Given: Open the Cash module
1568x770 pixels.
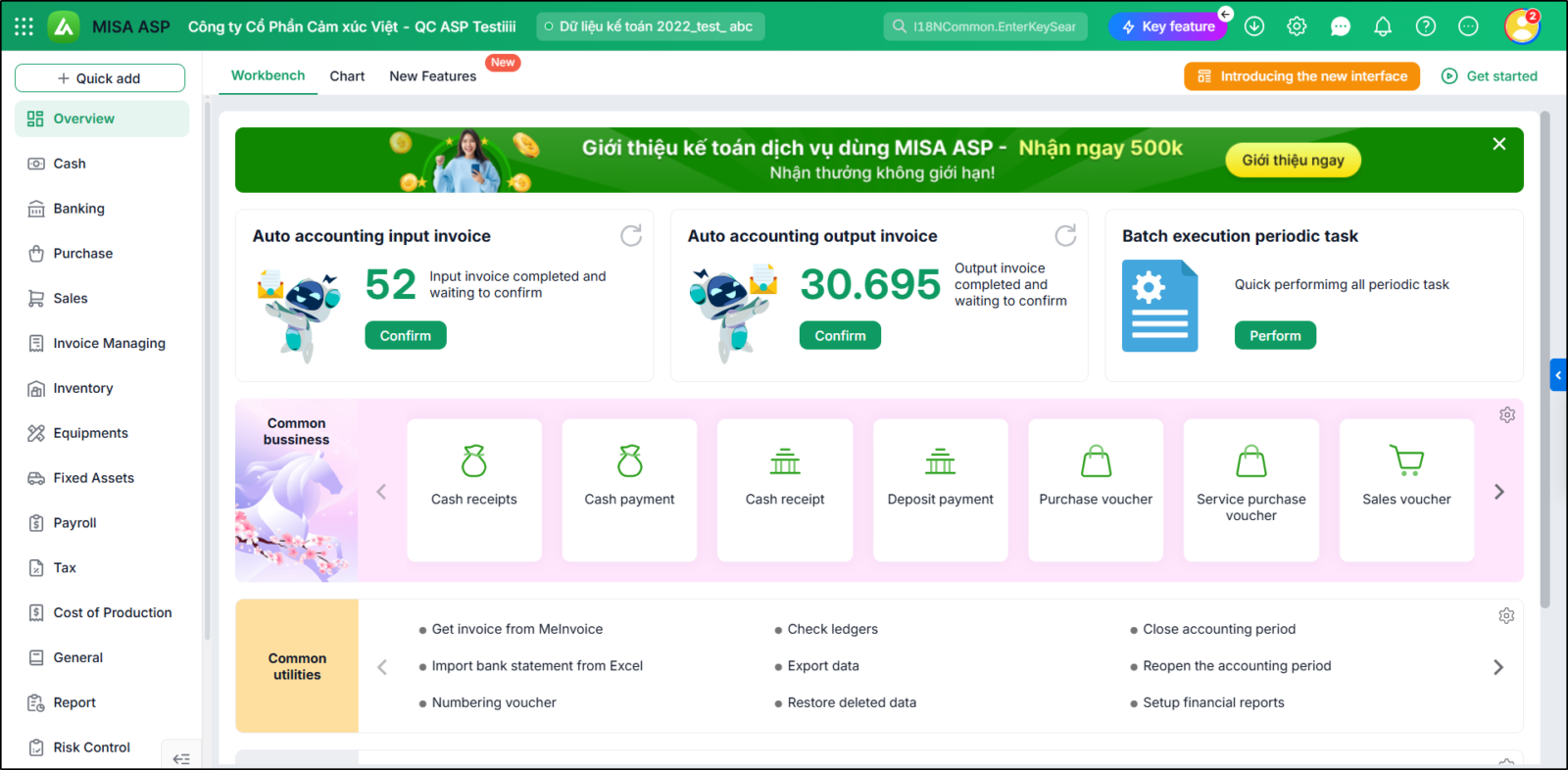Looking at the screenshot, I should coord(102,164).
